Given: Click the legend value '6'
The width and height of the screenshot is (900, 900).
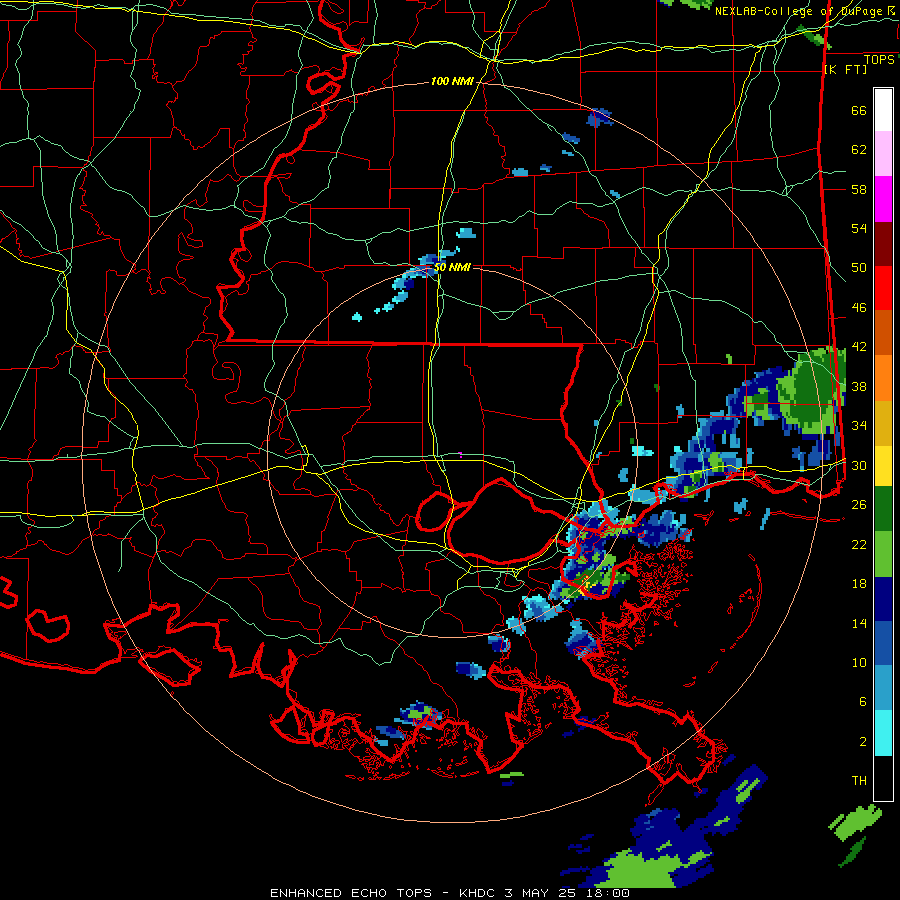Looking at the screenshot, I should point(863,702).
